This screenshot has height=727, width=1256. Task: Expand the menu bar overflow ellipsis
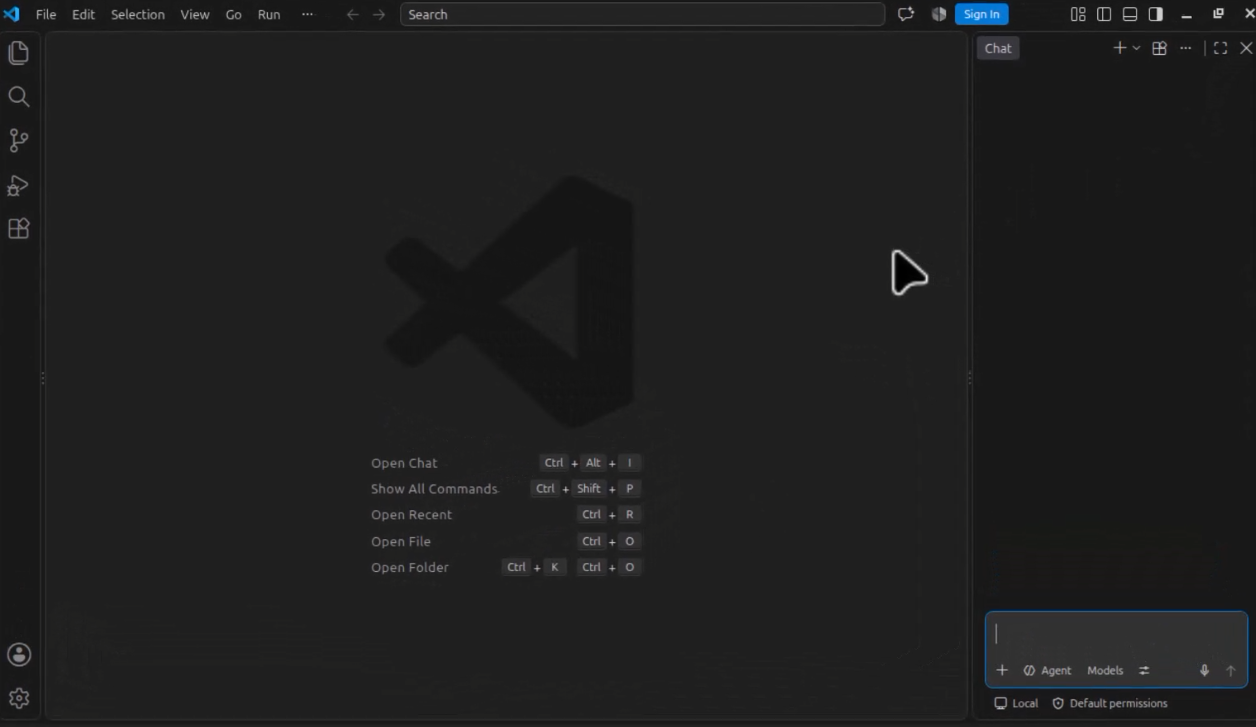(x=307, y=14)
